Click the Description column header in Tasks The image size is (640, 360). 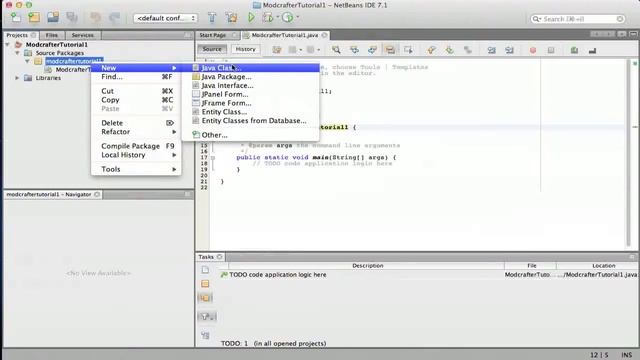click(x=367, y=266)
